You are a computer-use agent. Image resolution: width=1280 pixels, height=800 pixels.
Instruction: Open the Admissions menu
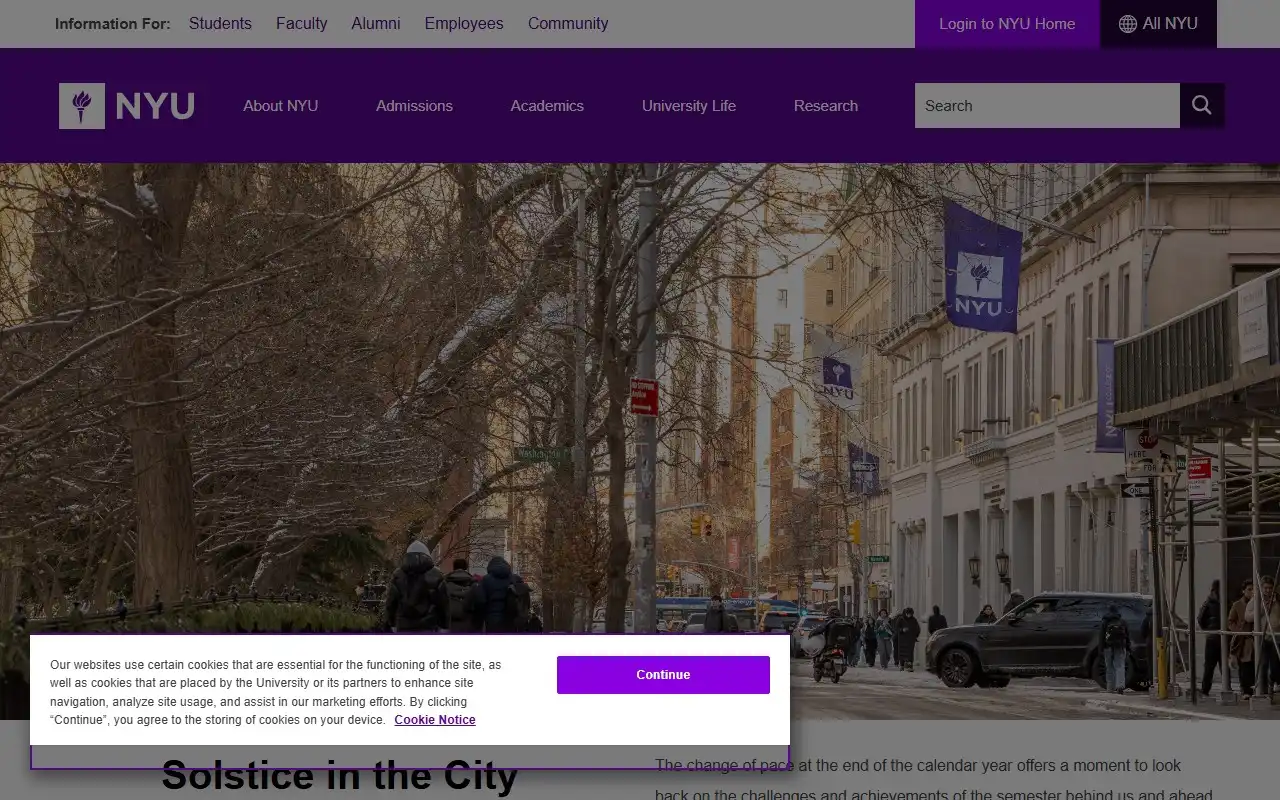click(x=414, y=106)
